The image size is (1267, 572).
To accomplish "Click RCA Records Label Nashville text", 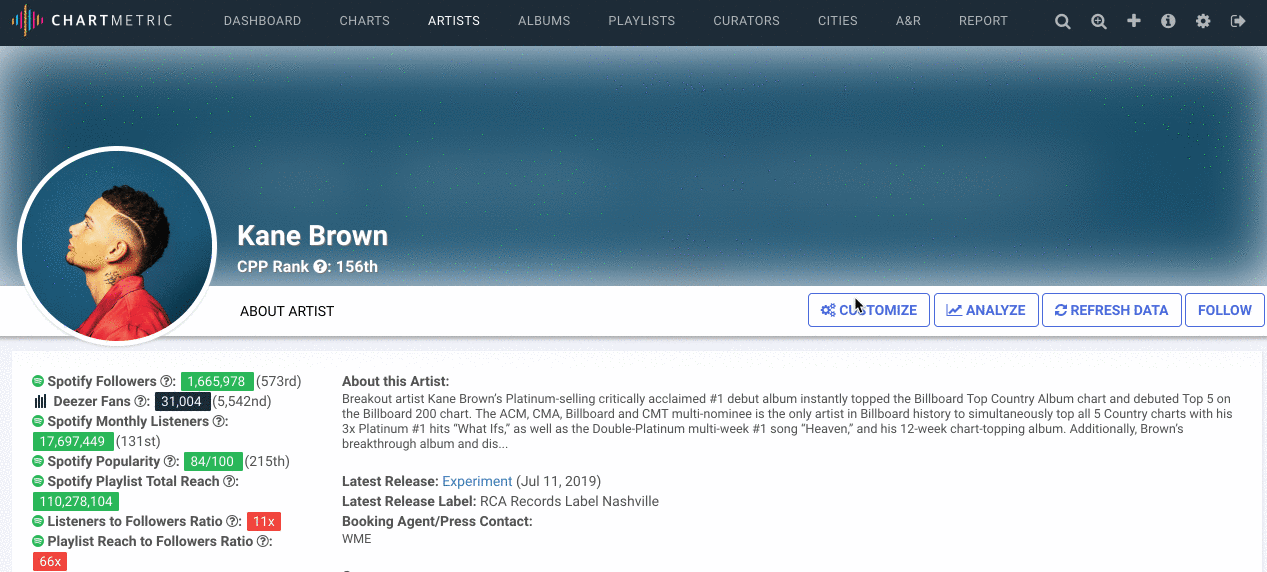I will coord(569,501).
